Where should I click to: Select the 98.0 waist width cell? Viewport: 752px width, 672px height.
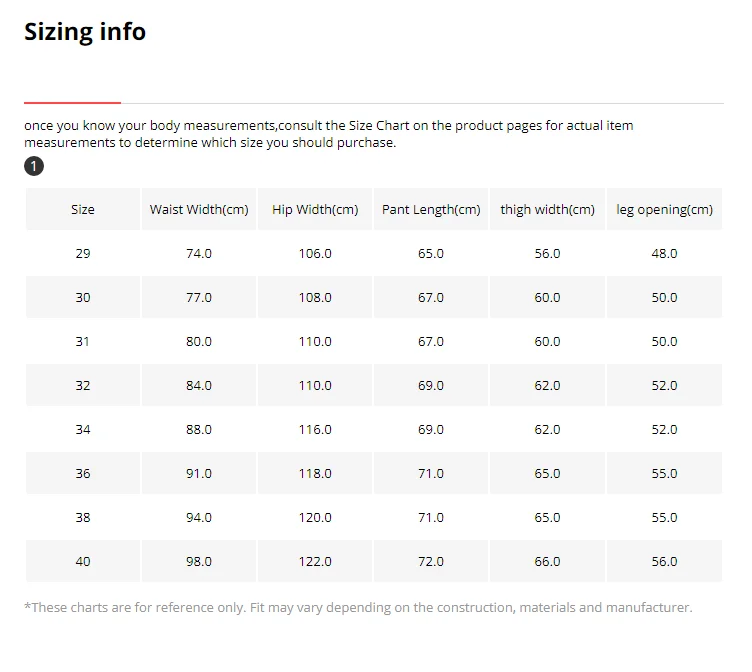(x=199, y=562)
